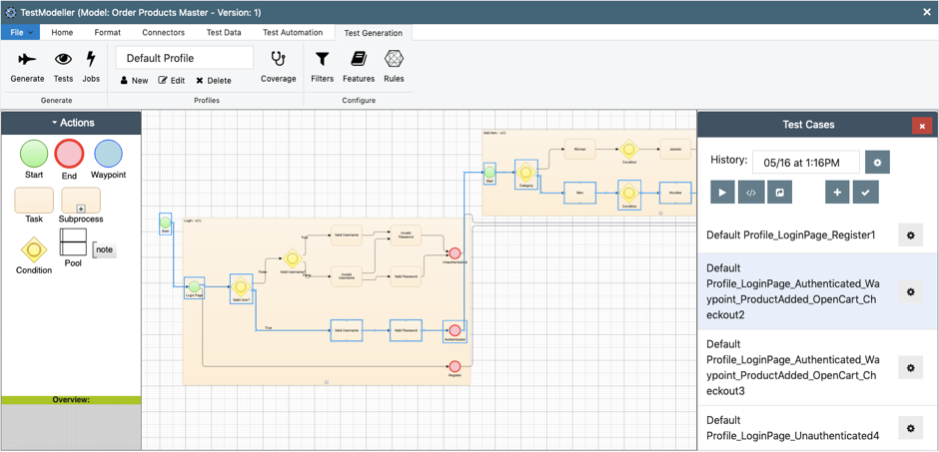
Task: Click the Authenticated end node
Action: 455,331
